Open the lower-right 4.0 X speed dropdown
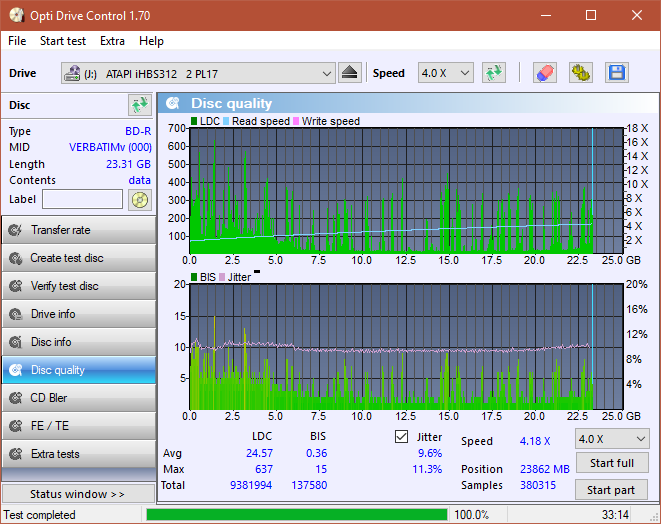This screenshot has width=661, height=524. click(x=612, y=439)
